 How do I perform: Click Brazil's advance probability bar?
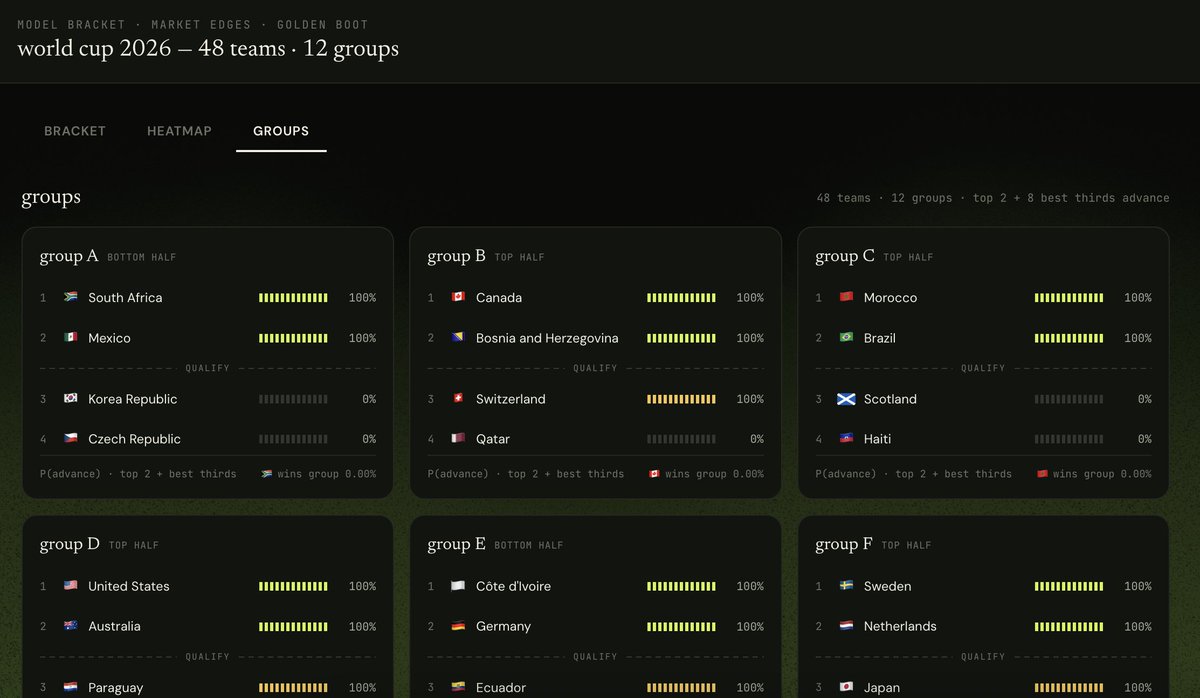[1069, 338]
